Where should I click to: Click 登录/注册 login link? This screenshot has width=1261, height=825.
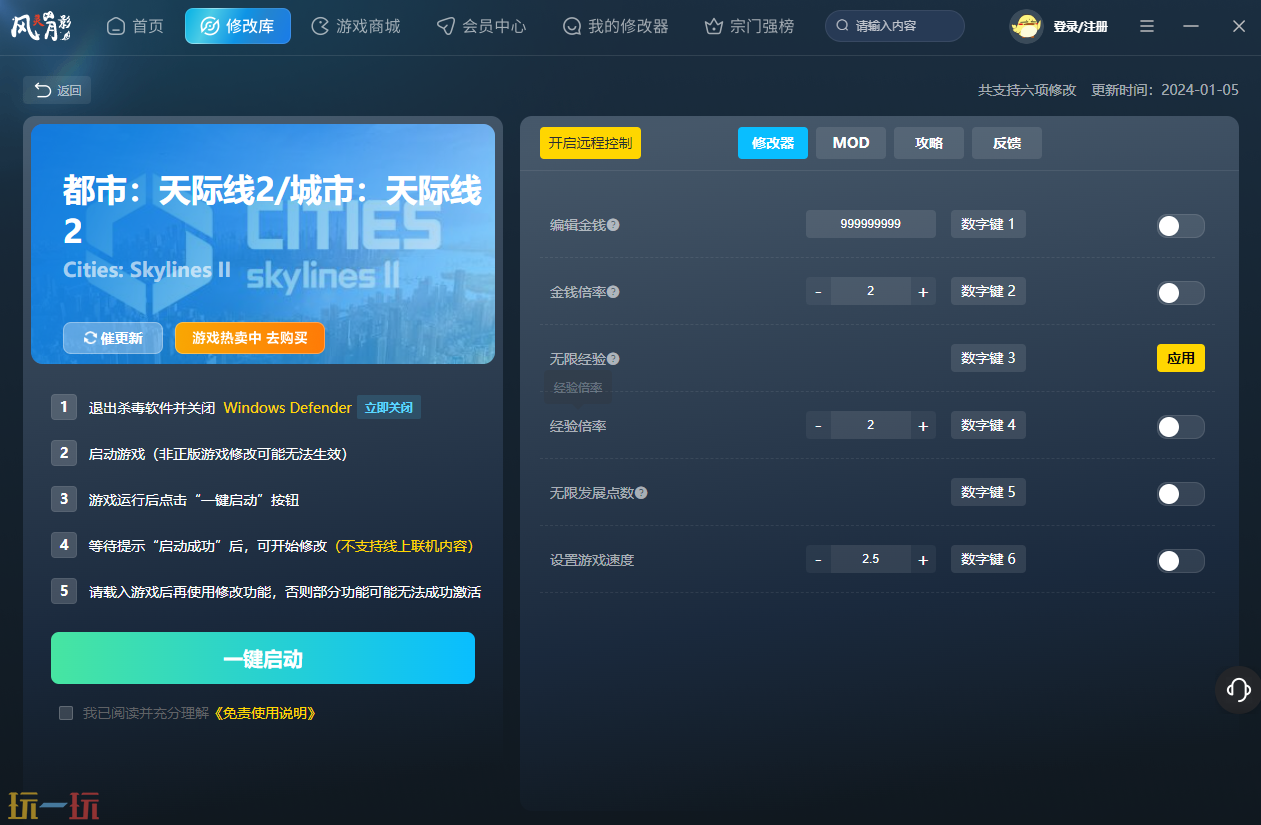tap(1080, 27)
